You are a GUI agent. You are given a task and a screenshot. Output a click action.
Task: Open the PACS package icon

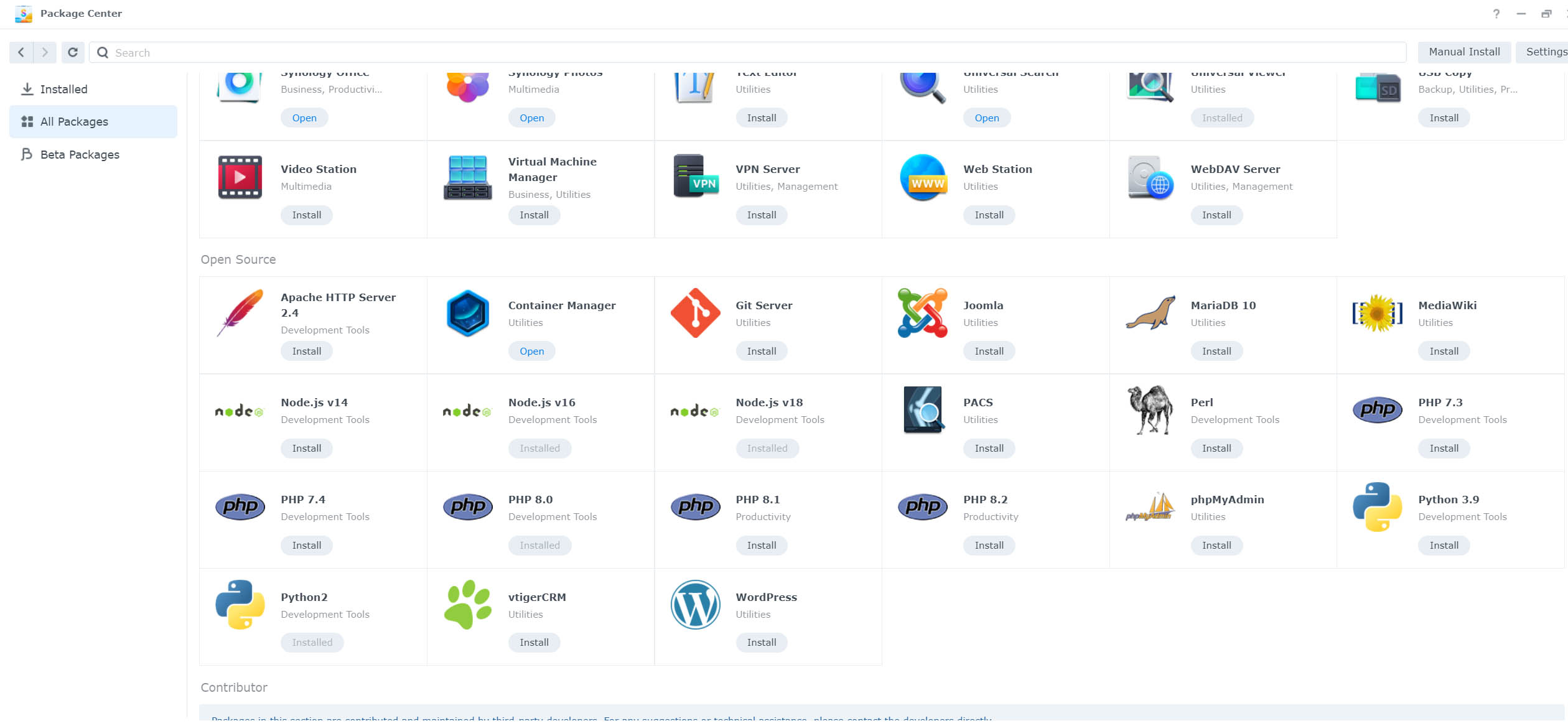click(923, 410)
